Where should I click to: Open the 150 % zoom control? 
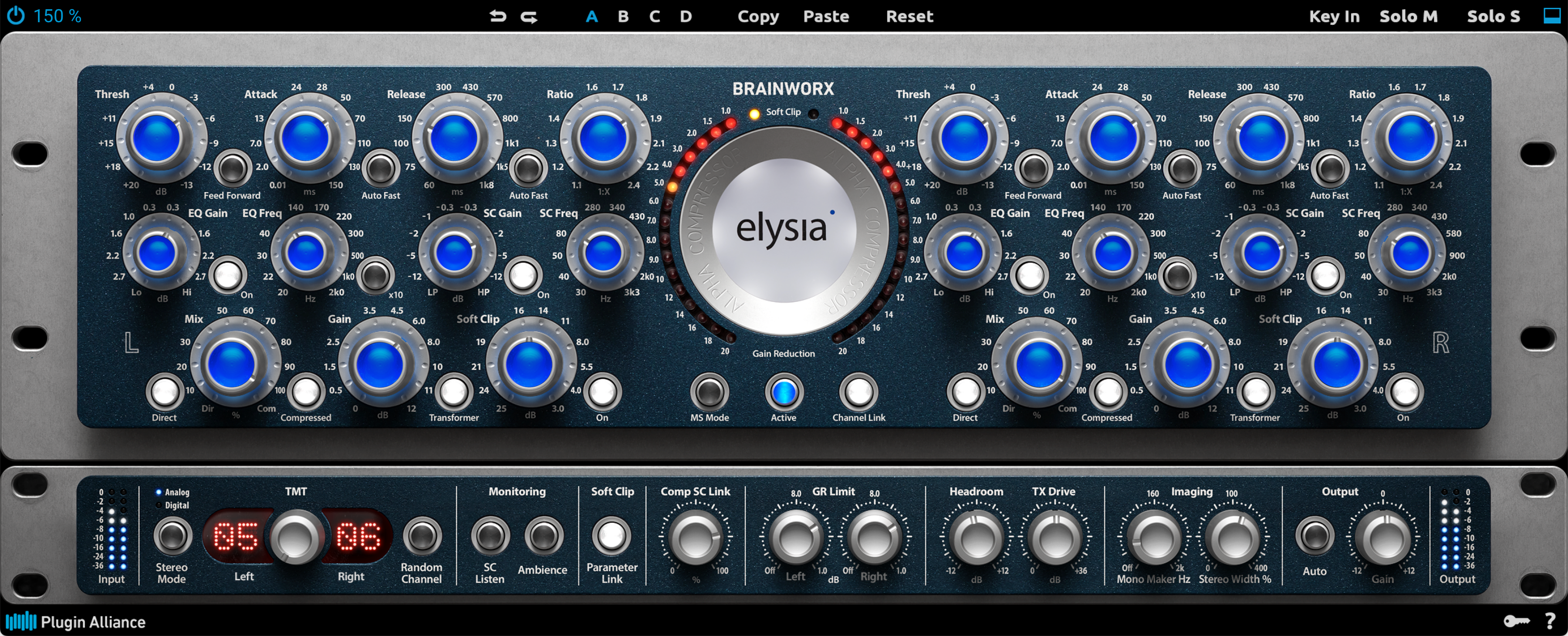pyautogui.click(x=57, y=15)
